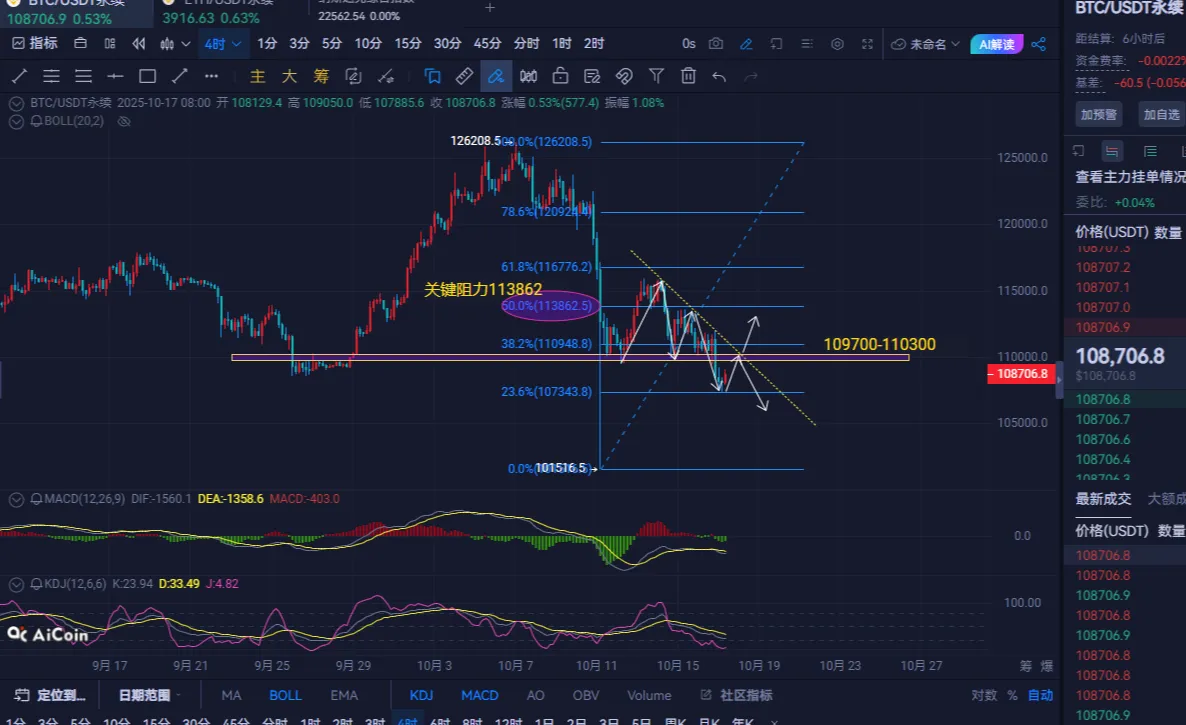
Task: Click the 定位到 locate button
Action: tap(50, 696)
